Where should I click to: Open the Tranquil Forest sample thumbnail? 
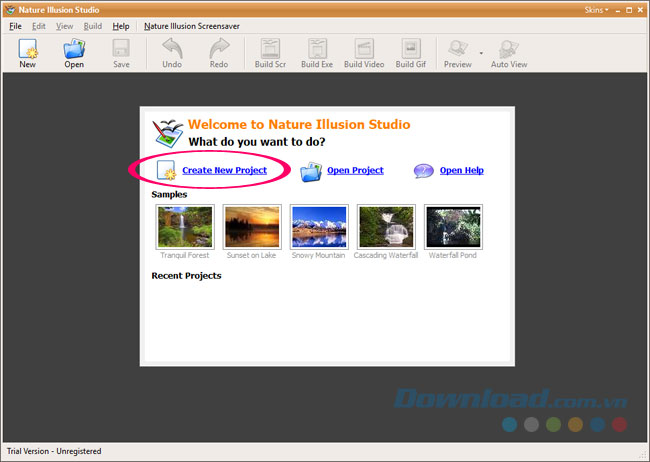pos(185,226)
